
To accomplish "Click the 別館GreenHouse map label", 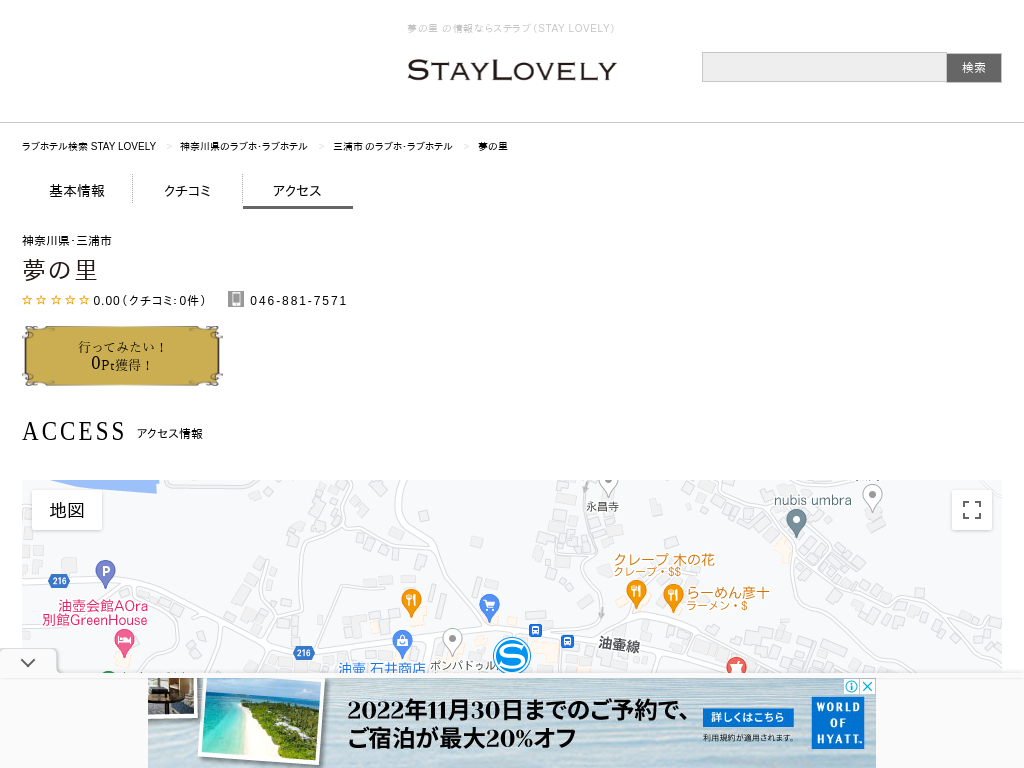I will pyautogui.click(x=95, y=620).
